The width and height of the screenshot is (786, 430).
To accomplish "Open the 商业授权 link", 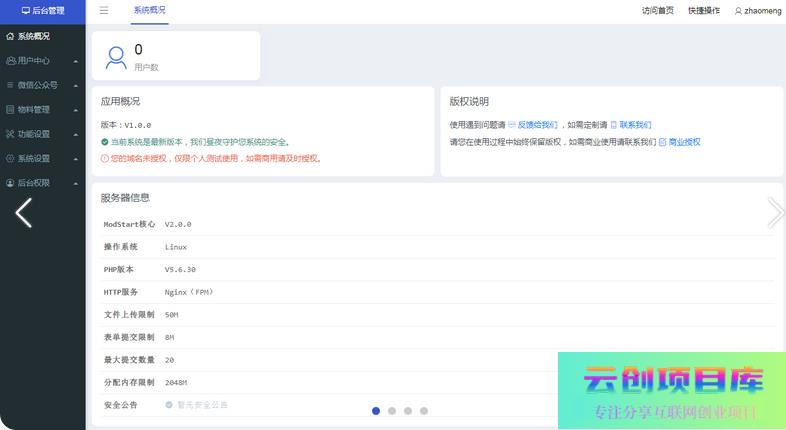I will [x=684, y=142].
